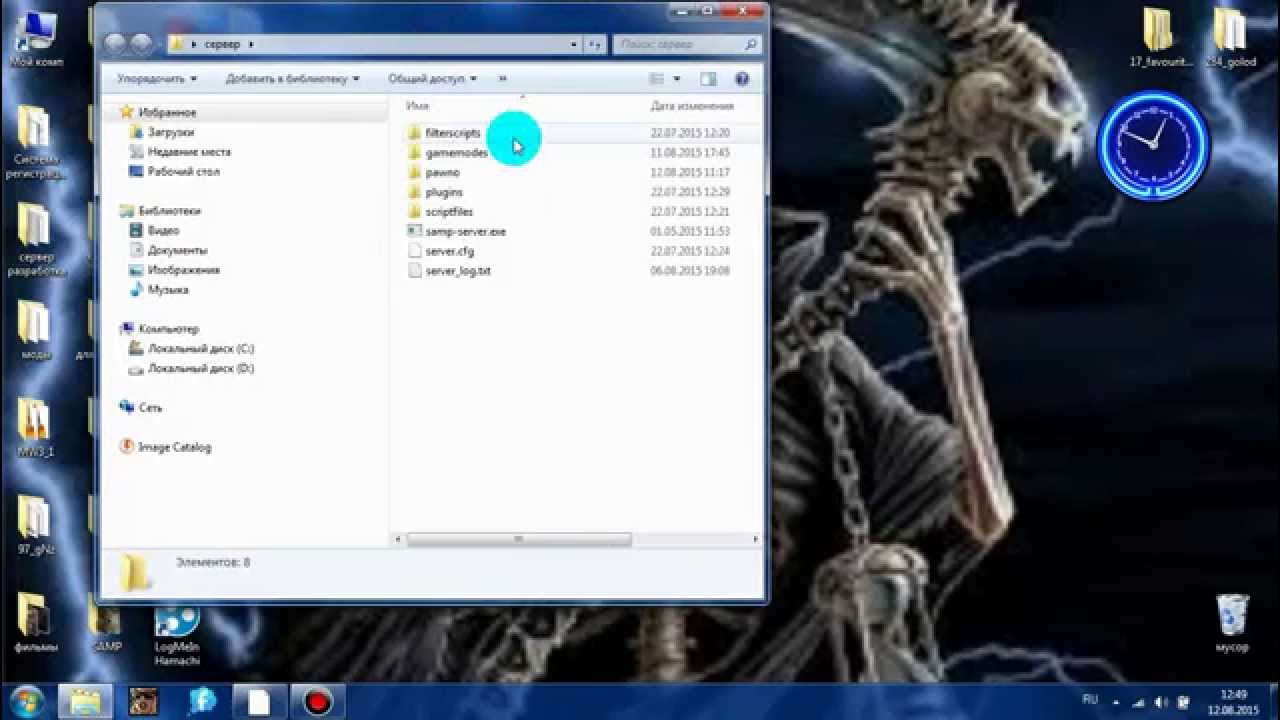
Task: Click the red record button on taskbar
Action: coord(318,701)
